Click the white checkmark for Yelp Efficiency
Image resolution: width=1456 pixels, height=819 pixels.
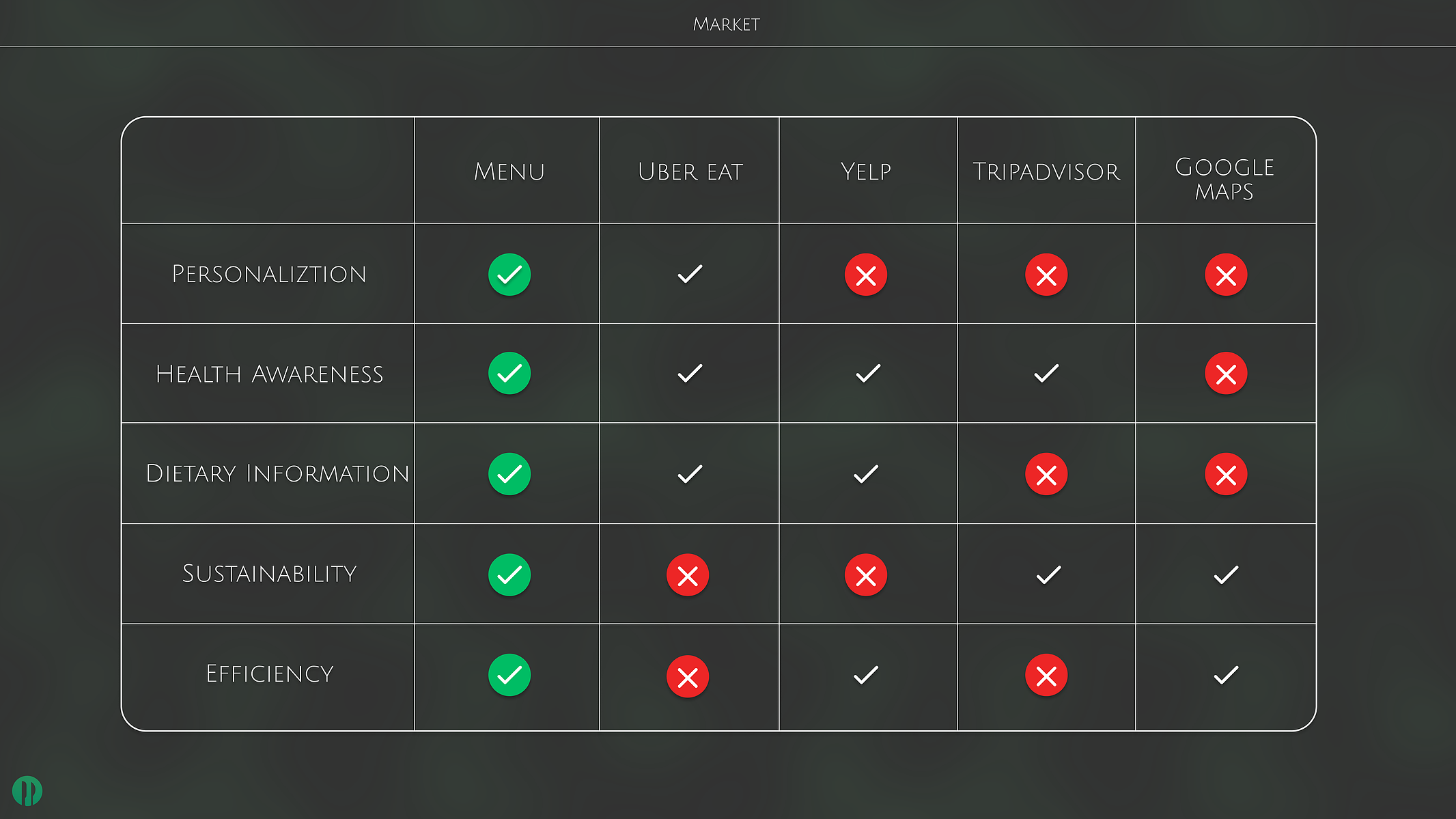(x=866, y=675)
